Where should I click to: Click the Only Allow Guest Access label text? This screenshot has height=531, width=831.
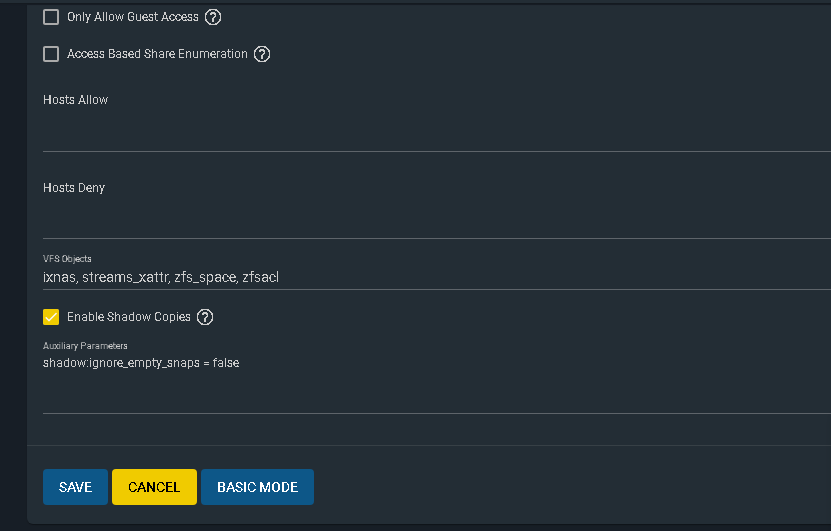tap(132, 17)
